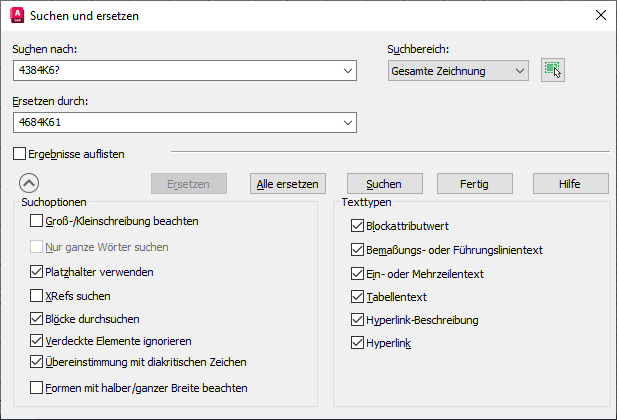The image size is (617, 420).
Task: Disable the Blockattributwert checkbox
Action: (358, 227)
